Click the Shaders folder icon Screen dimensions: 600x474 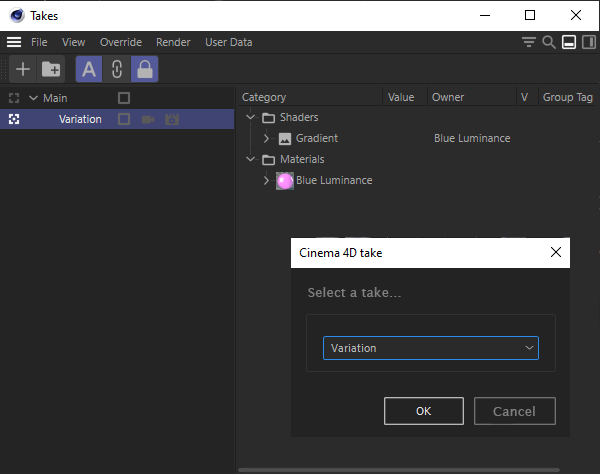tap(268, 118)
